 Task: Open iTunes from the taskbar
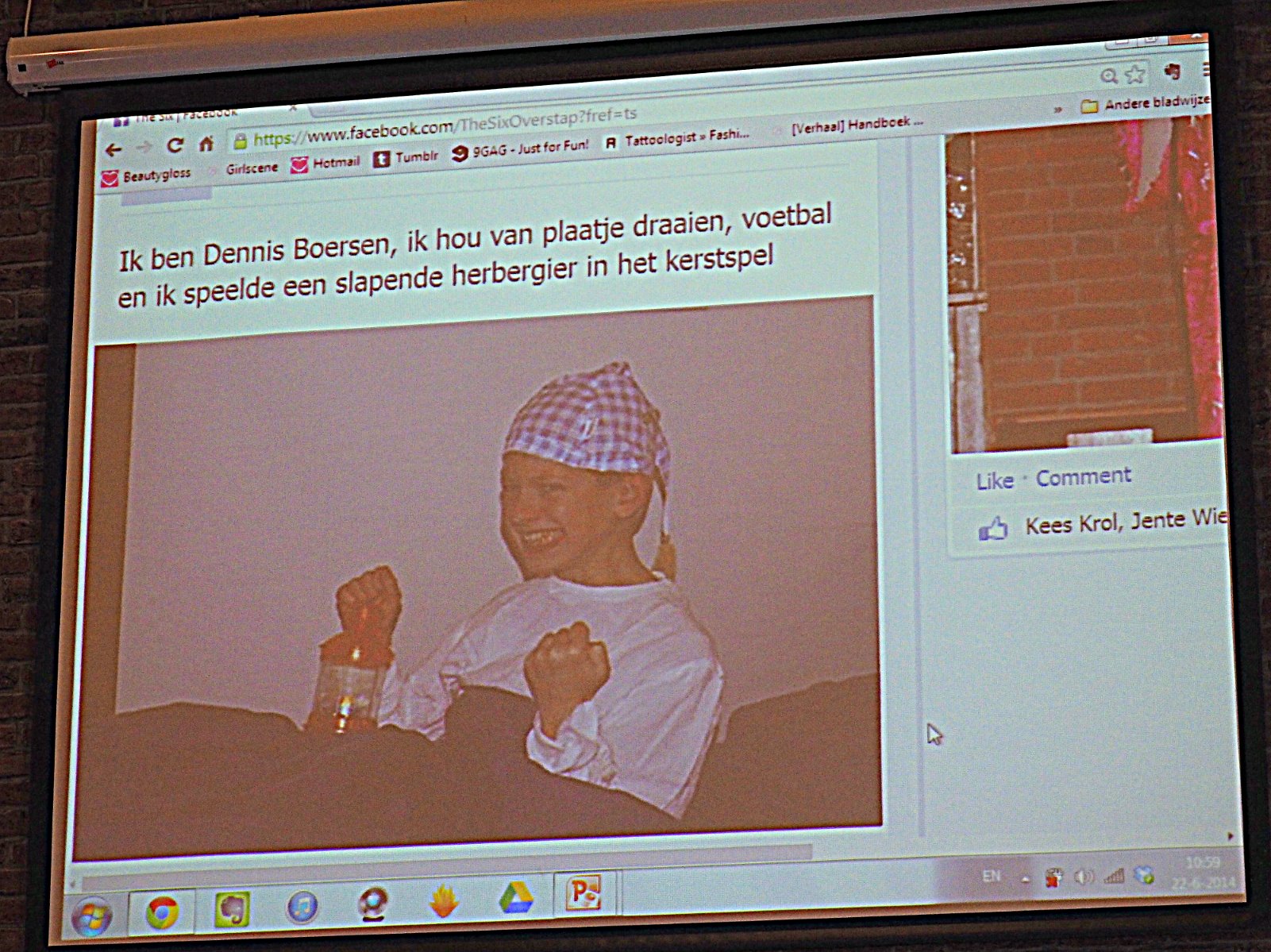point(302,906)
